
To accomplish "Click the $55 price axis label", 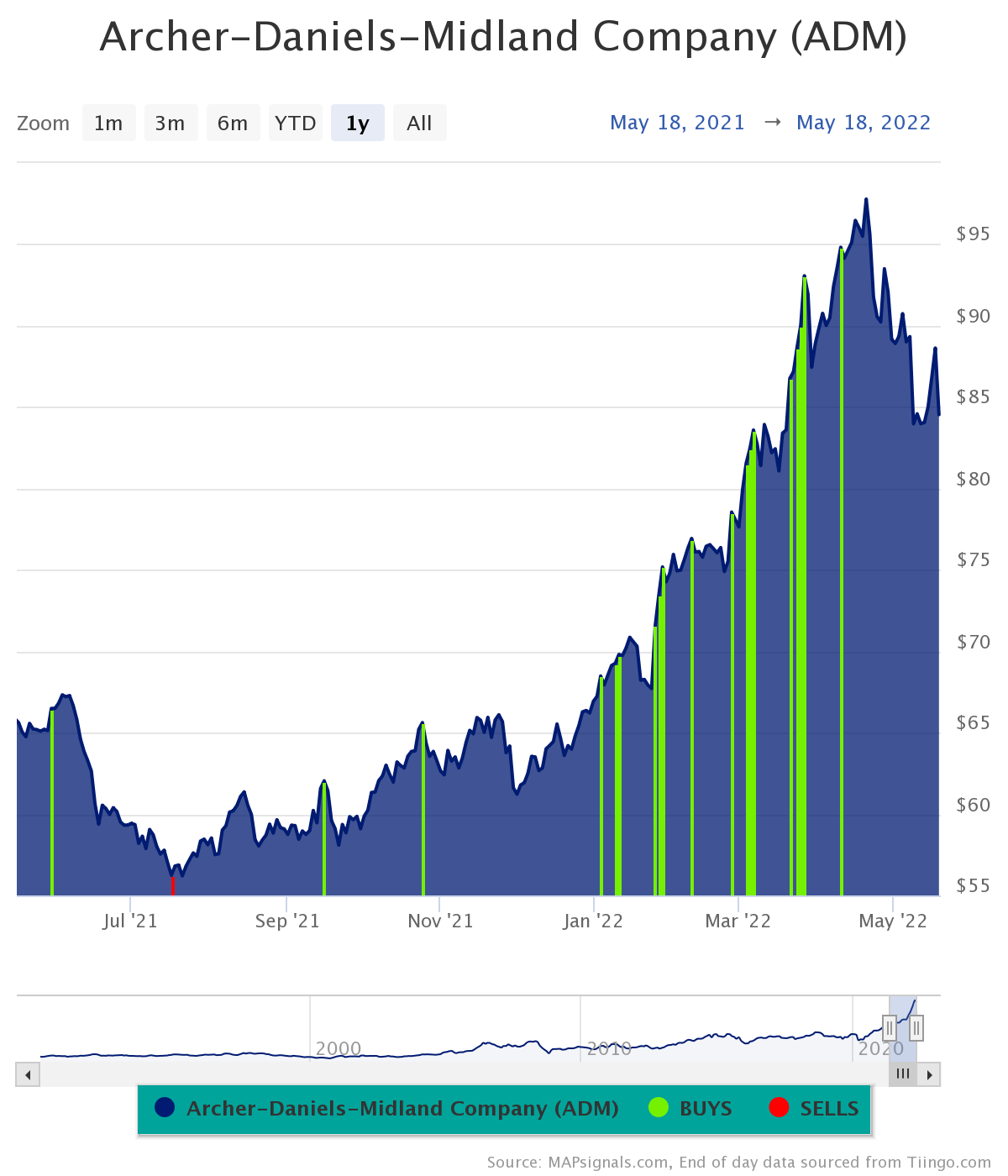I will (x=974, y=886).
